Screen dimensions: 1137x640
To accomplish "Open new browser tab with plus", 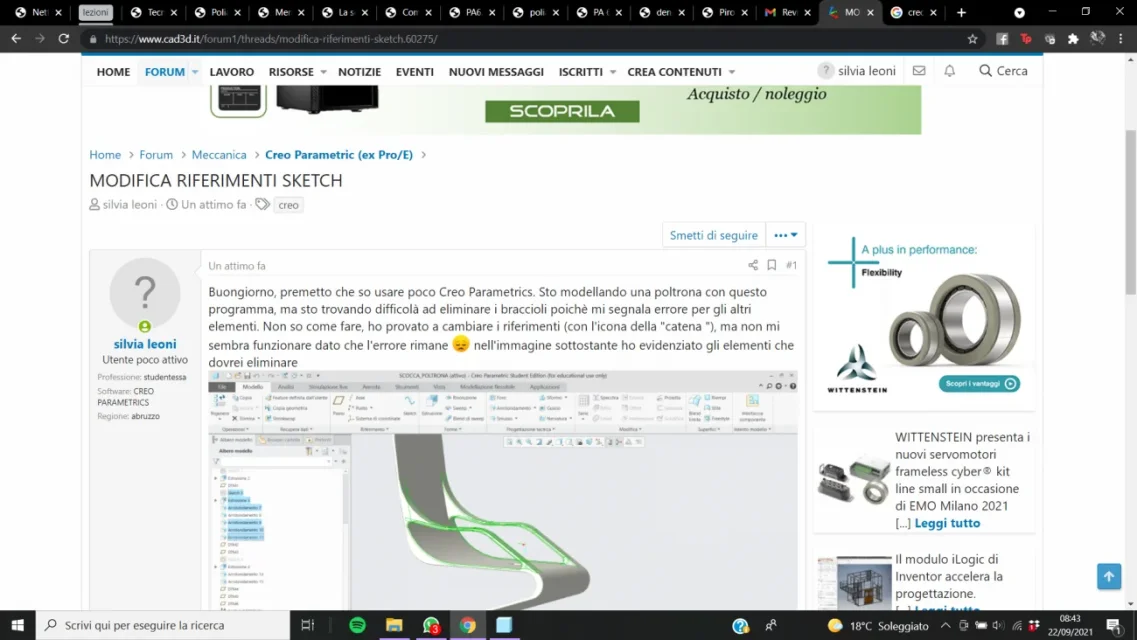I will point(962,12).
